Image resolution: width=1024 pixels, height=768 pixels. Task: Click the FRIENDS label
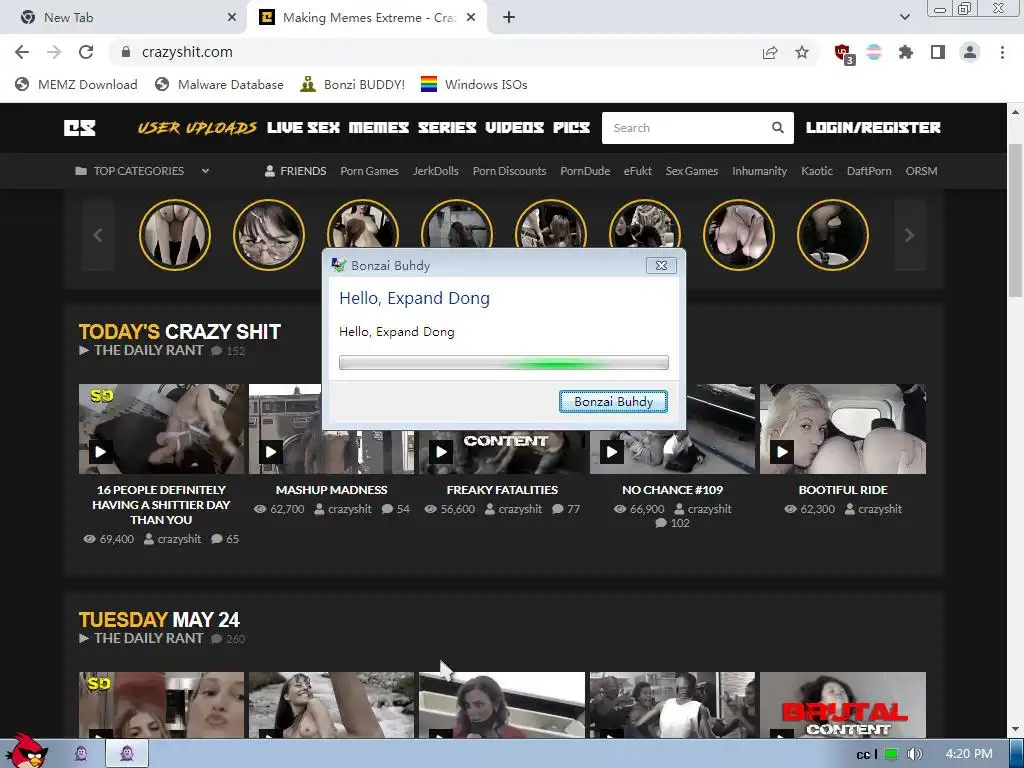coord(296,171)
